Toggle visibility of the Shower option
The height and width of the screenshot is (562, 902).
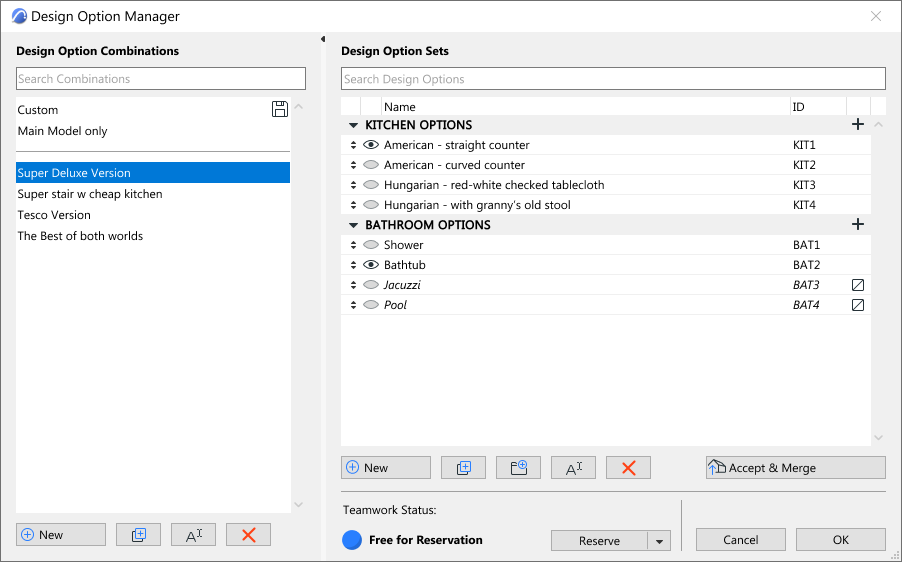pos(371,245)
